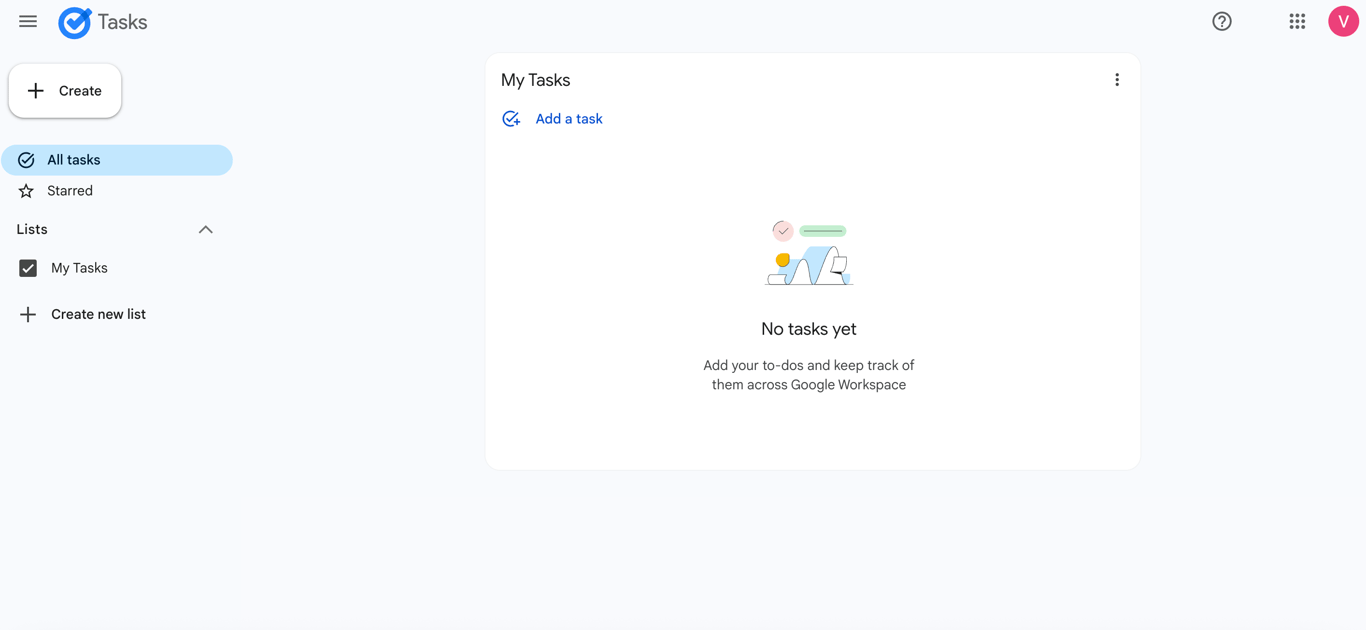
Task: Open the Google apps launcher grid
Action: (1297, 20)
